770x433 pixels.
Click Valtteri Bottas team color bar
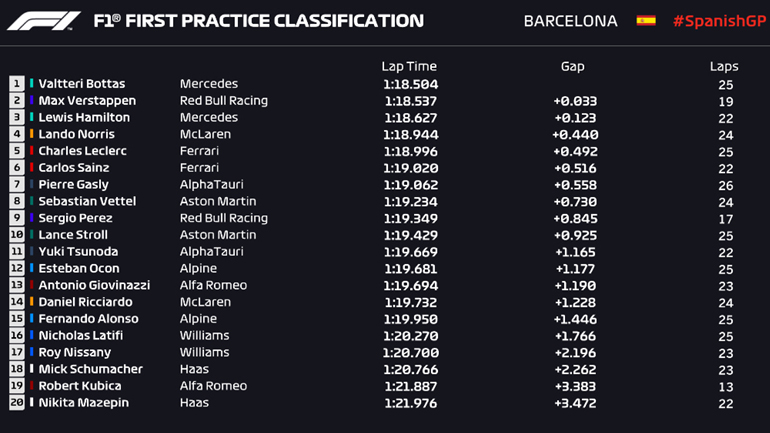[x=32, y=84]
